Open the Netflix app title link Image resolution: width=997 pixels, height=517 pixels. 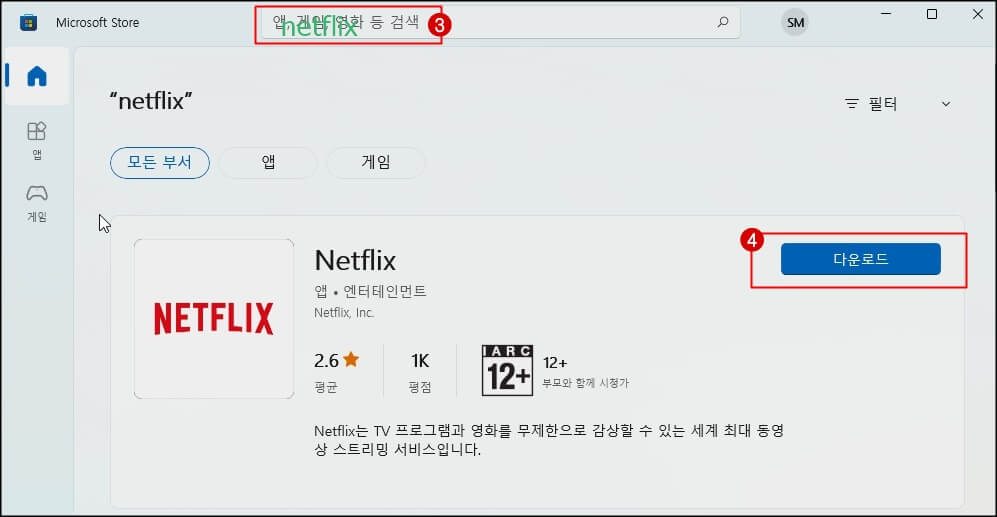tap(355, 261)
